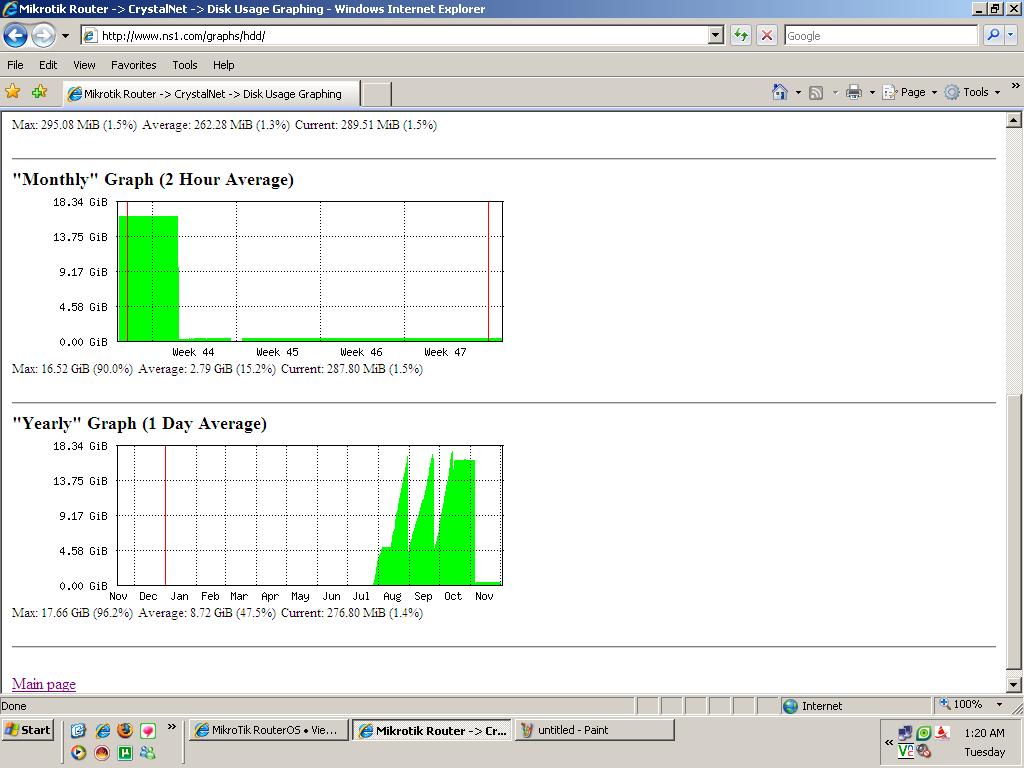The width and height of the screenshot is (1024, 768).
Task: Expand the Home button dropdown arrow
Action: coord(798,93)
